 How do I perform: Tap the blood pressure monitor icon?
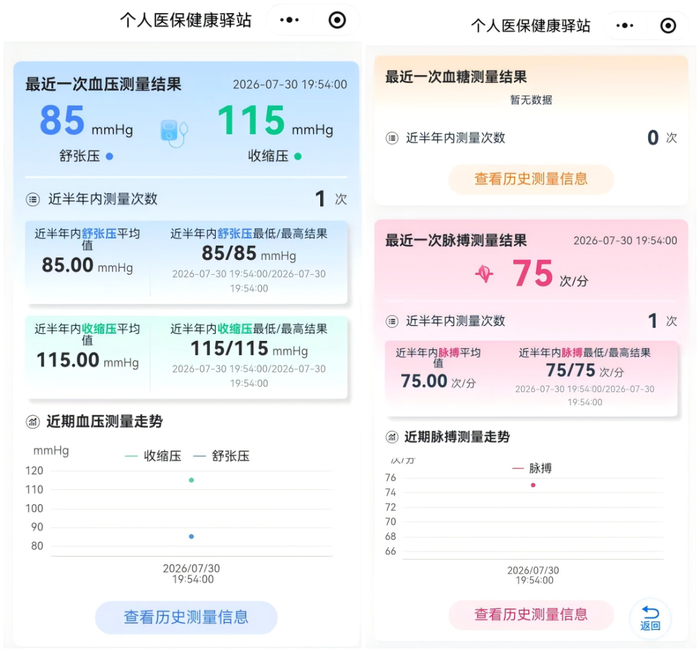point(174,133)
